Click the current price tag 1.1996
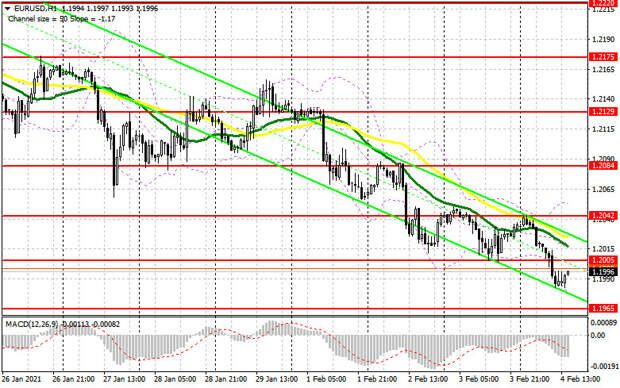 pos(603,271)
